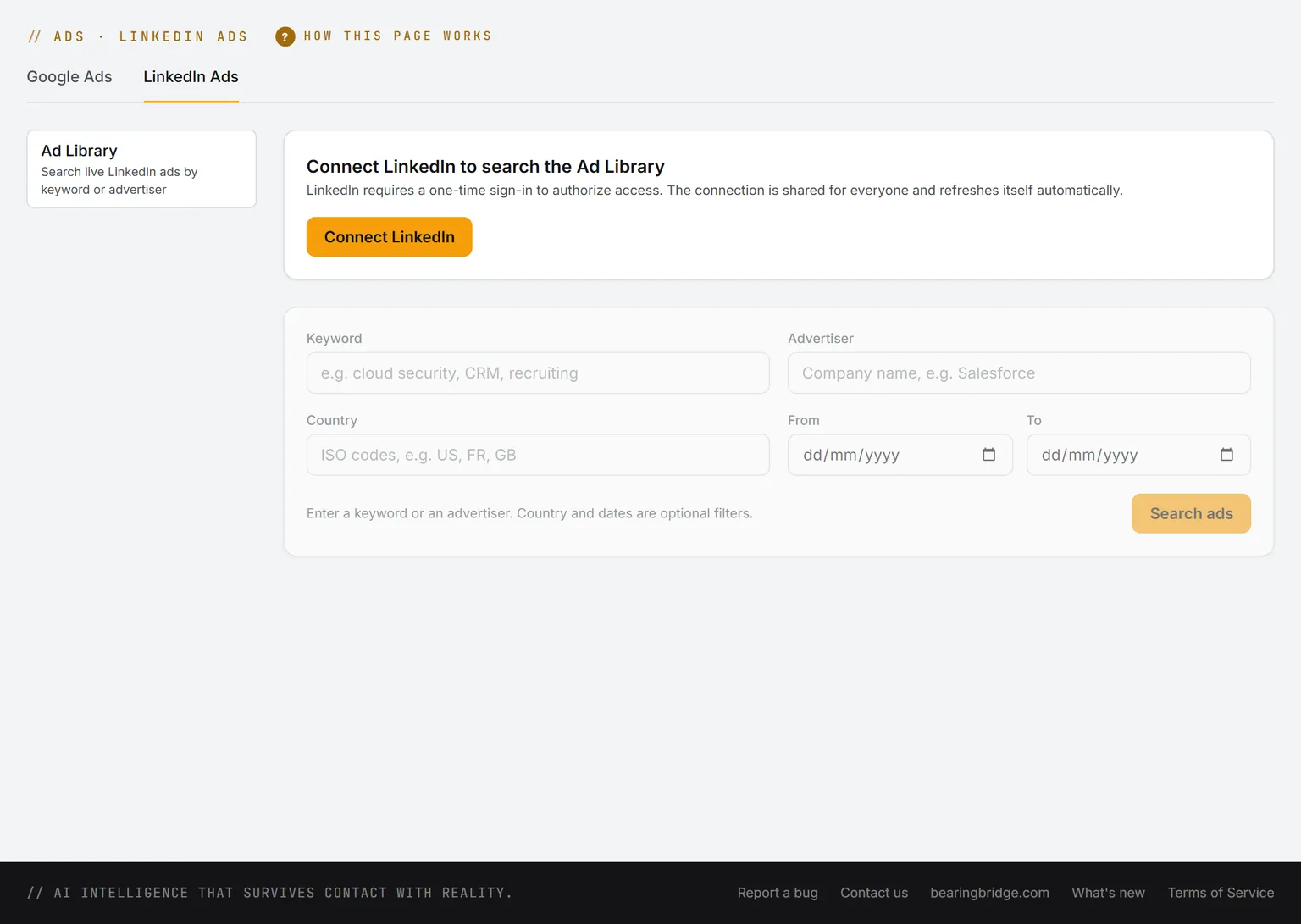Open the Ad Library sidebar card
Image resolution: width=1301 pixels, height=924 pixels.
click(x=141, y=169)
